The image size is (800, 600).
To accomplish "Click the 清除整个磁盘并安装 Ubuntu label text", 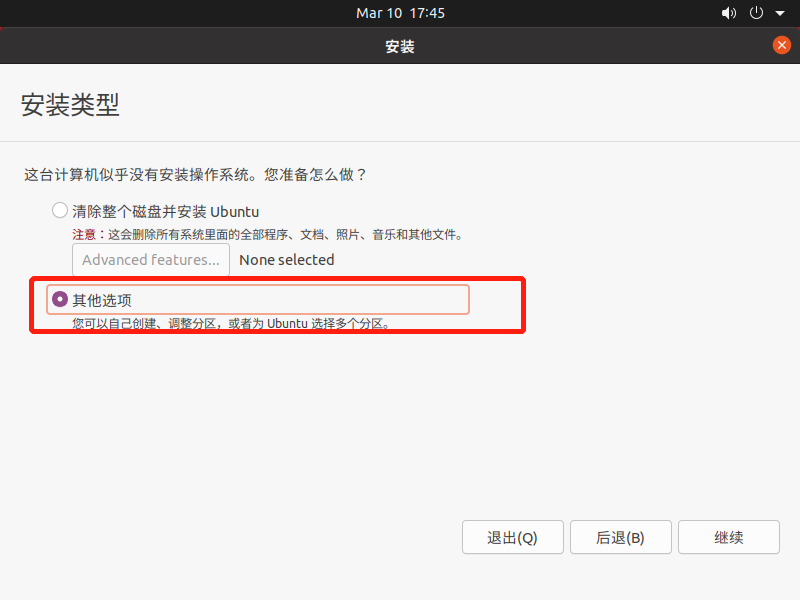I will pos(165,211).
